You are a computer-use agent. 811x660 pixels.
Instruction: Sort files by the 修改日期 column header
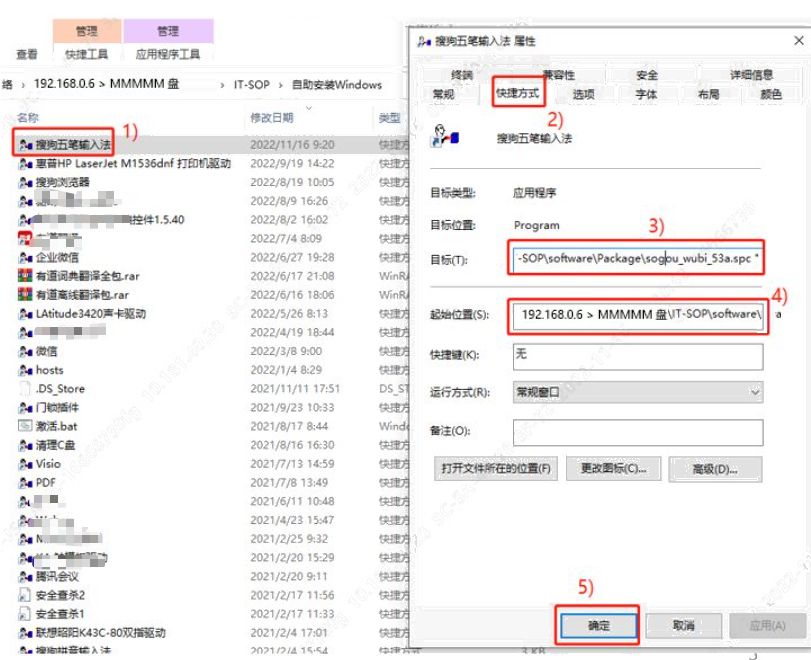(272, 118)
